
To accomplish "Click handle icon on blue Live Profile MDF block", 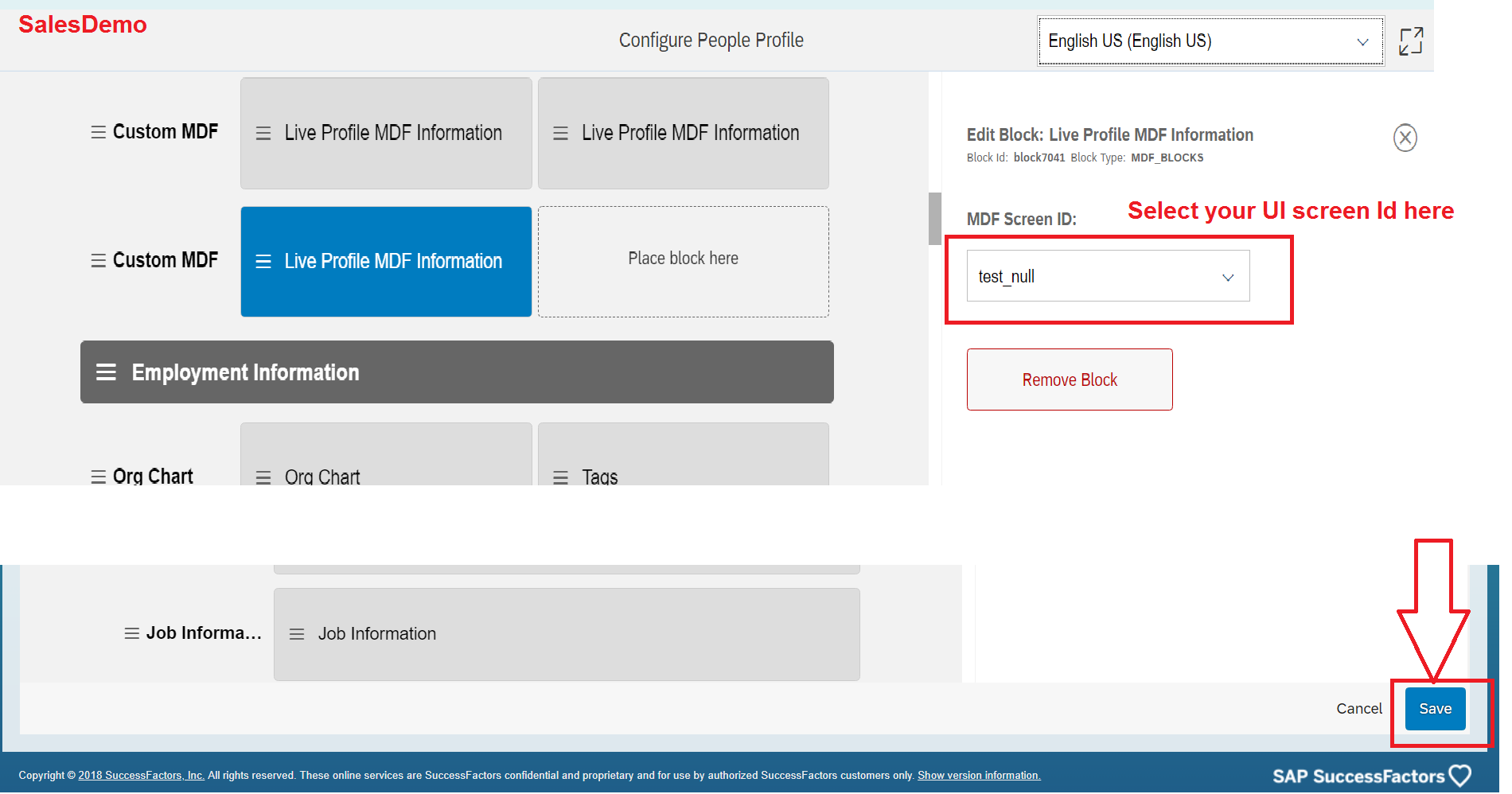I will (x=263, y=262).
